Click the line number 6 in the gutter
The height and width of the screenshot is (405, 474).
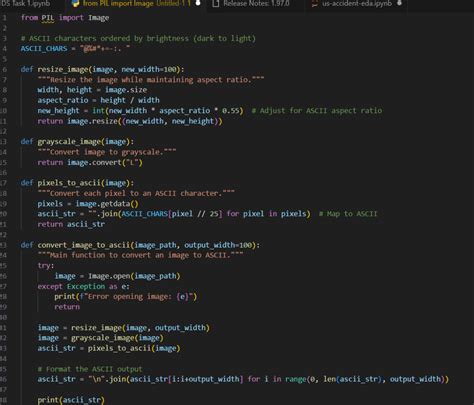4,69
